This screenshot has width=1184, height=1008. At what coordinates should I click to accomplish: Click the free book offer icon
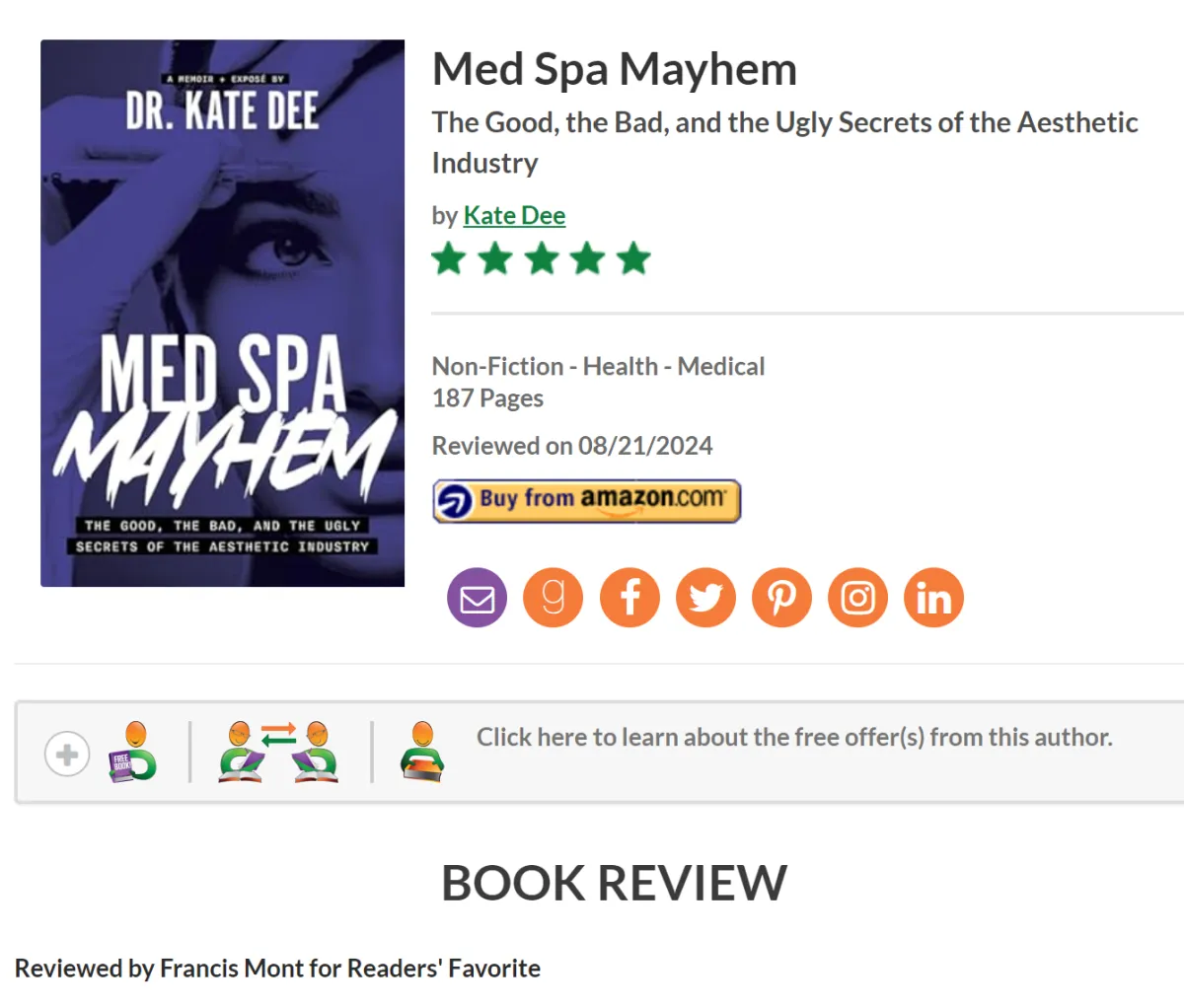[x=133, y=753]
